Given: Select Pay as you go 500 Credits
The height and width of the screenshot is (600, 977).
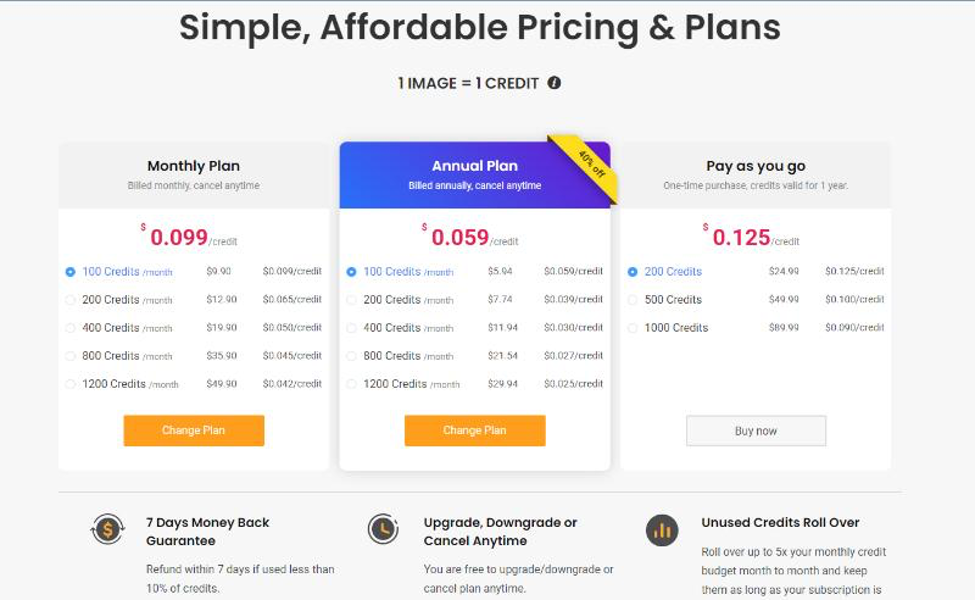Looking at the screenshot, I should pos(632,300).
